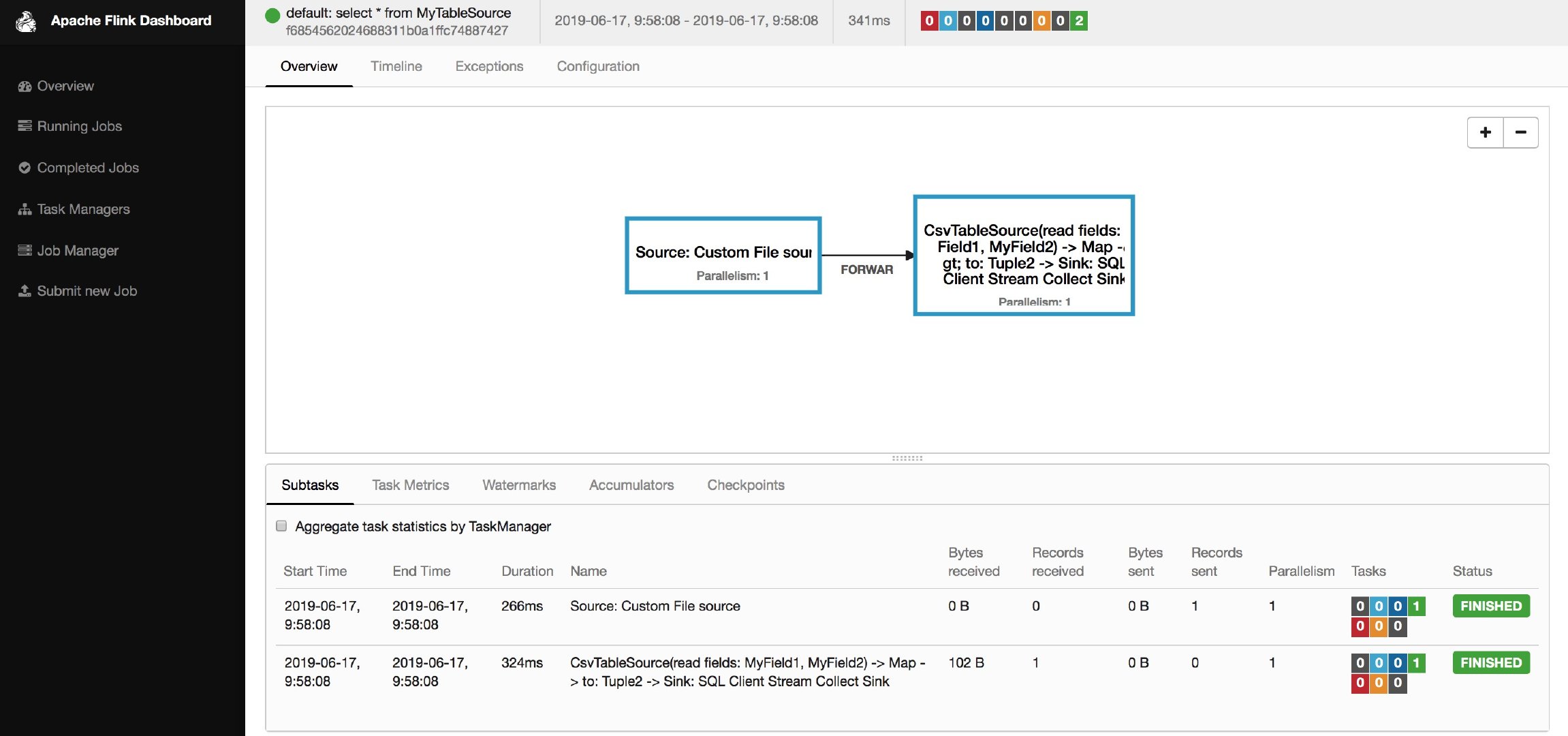The width and height of the screenshot is (1568, 736).
Task: Switch to the Timeline tab
Action: coord(396,67)
